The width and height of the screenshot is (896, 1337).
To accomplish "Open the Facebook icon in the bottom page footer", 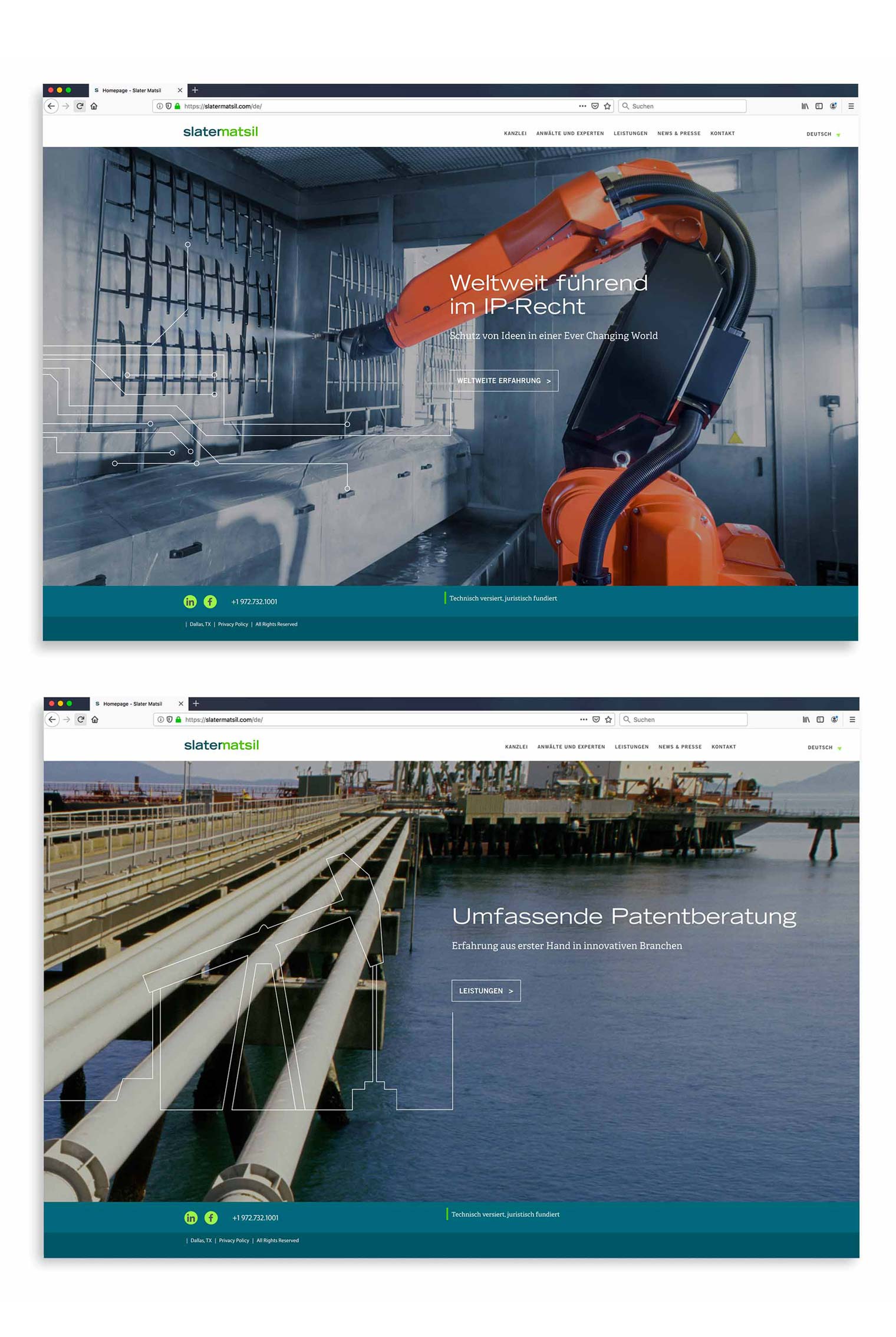I will [x=211, y=1217].
